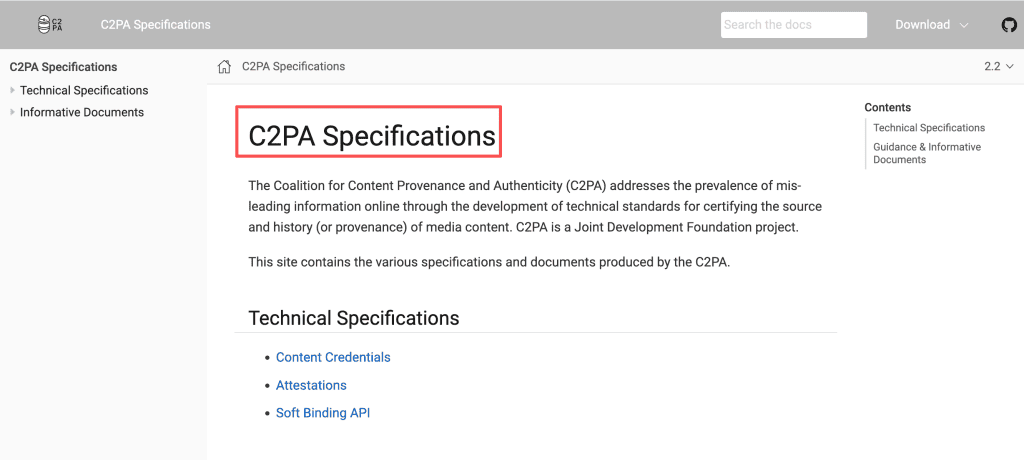The image size is (1024, 460).
Task: Select Informative Documents in the sidebar
Action: pyautogui.click(x=82, y=112)
